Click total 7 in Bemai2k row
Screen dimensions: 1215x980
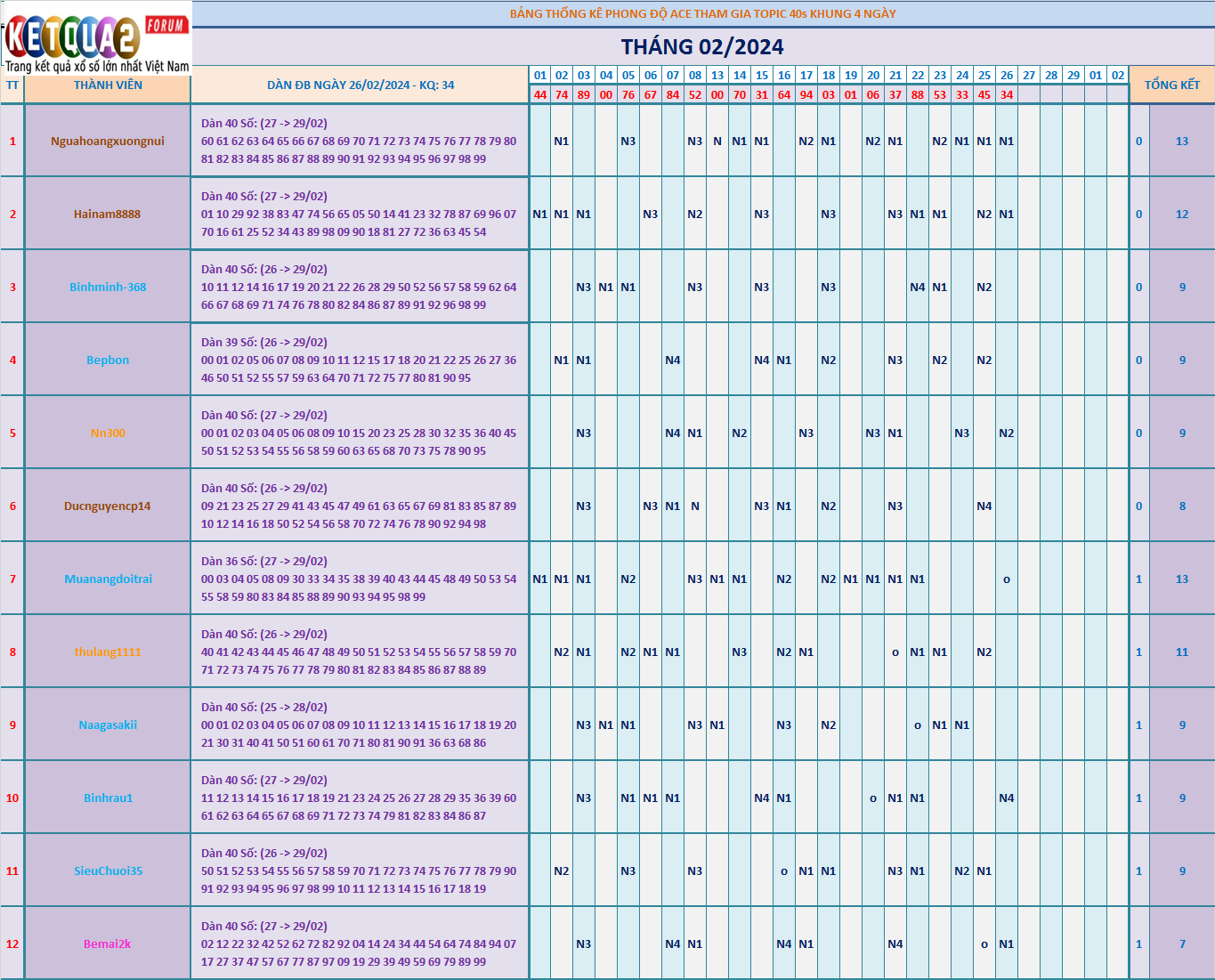pos(1182,944)
